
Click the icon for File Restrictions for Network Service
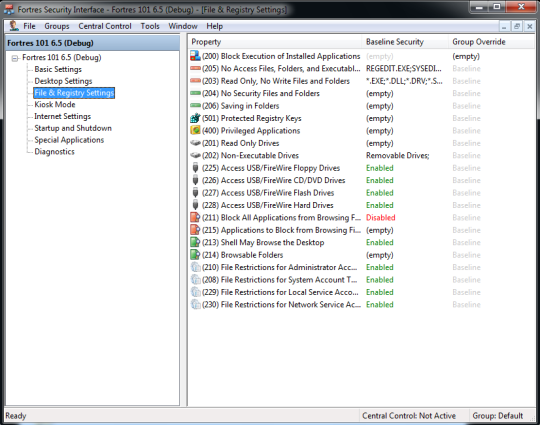pos(195,304)
